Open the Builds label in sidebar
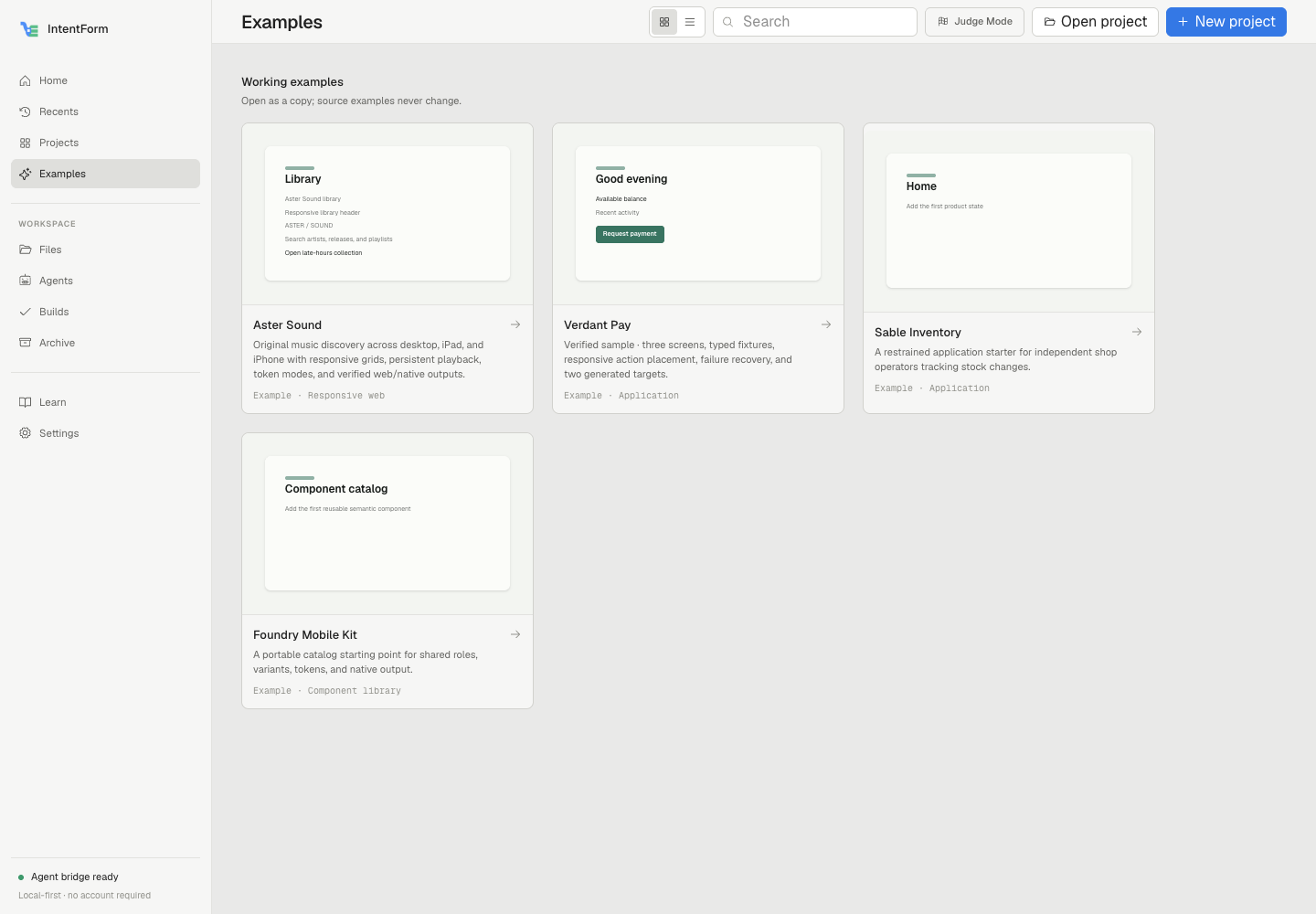 click(54, 312)
